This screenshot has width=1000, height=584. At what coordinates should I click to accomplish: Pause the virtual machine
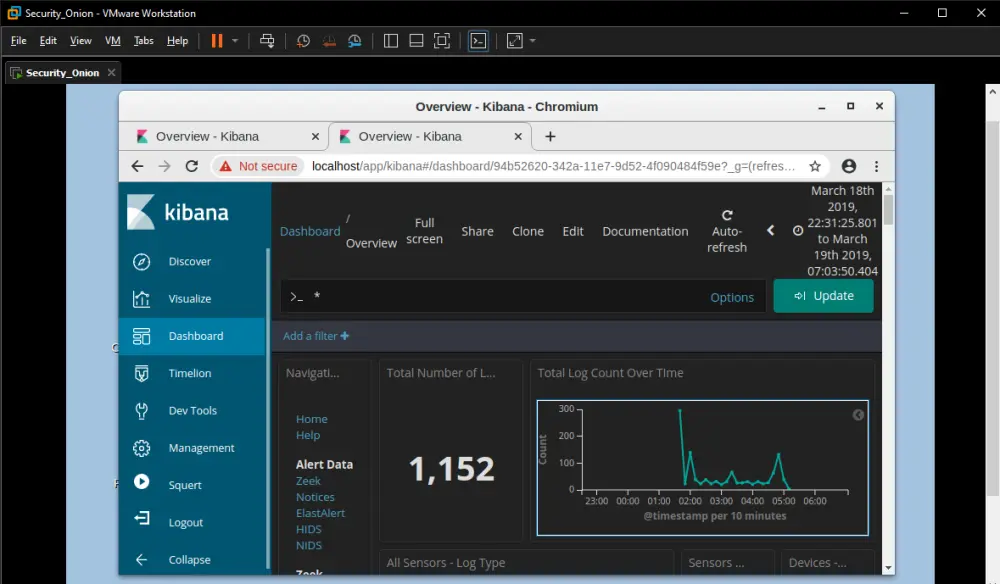(217, 41)
